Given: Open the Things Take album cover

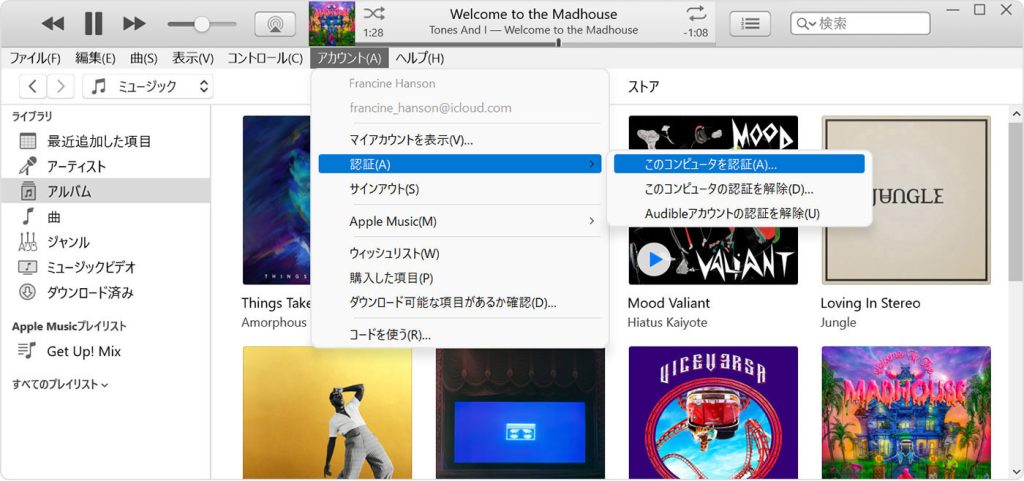Looking at the screenshot, I should (x=277, y=200).
